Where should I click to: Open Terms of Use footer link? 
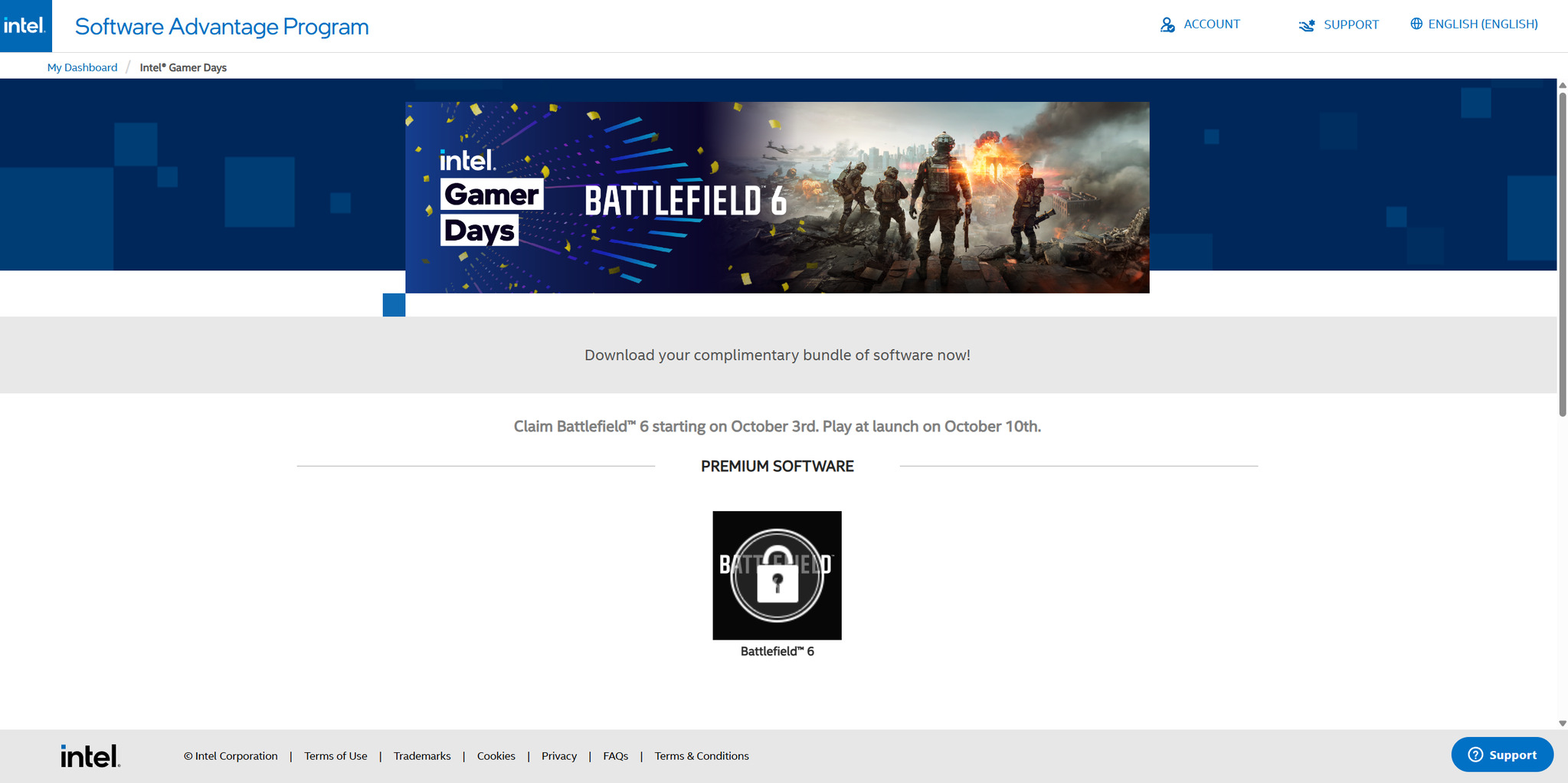pos(336,756)
